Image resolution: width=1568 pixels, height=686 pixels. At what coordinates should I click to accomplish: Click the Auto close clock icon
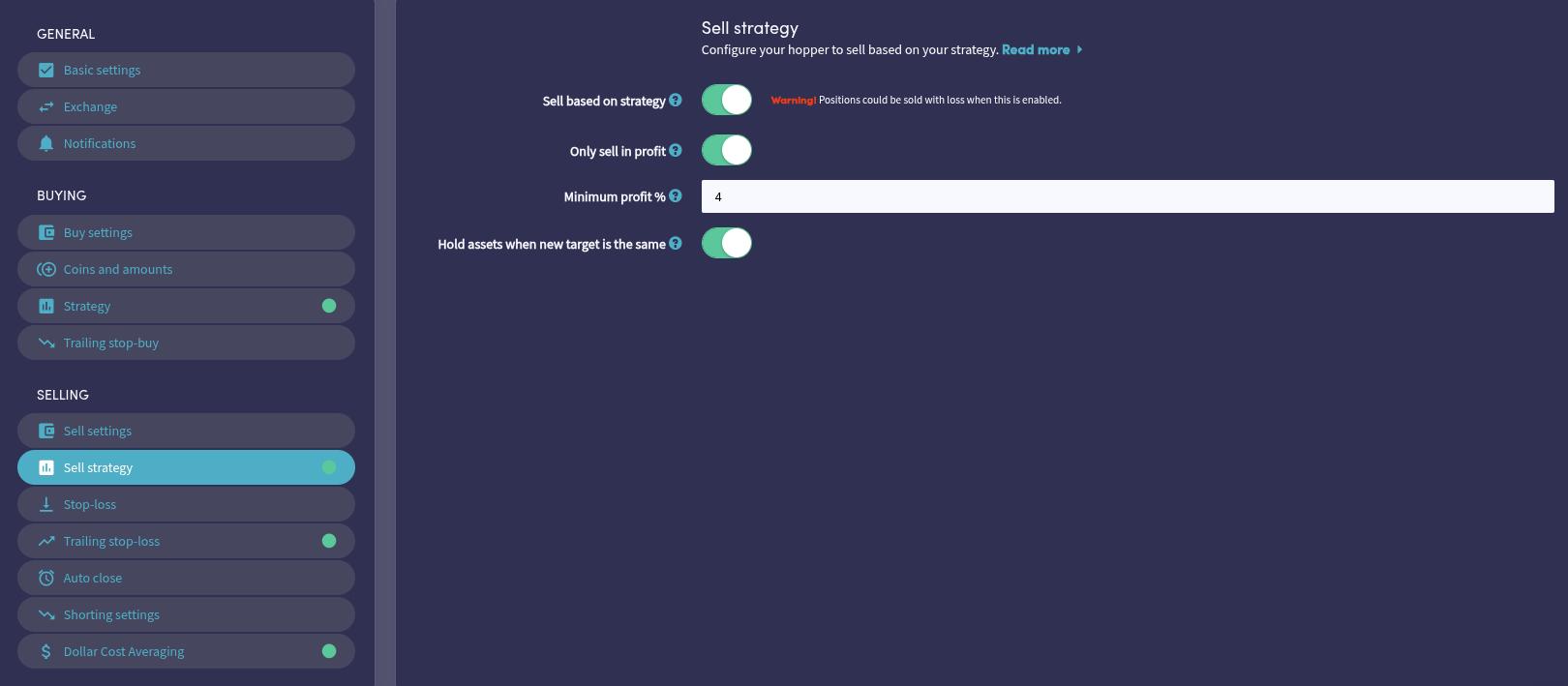[46, 579]
